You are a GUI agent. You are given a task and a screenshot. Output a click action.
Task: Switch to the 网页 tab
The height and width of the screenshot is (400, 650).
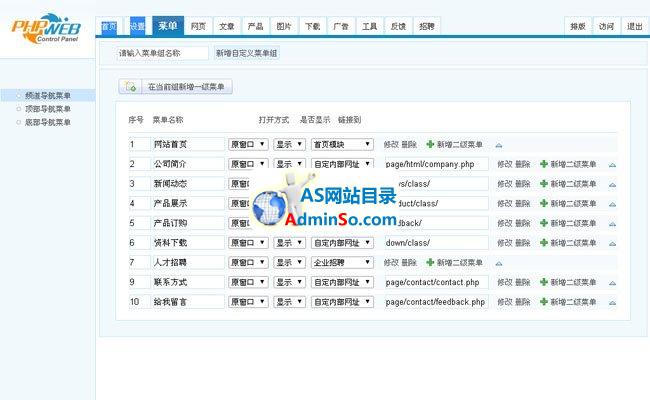198,27
